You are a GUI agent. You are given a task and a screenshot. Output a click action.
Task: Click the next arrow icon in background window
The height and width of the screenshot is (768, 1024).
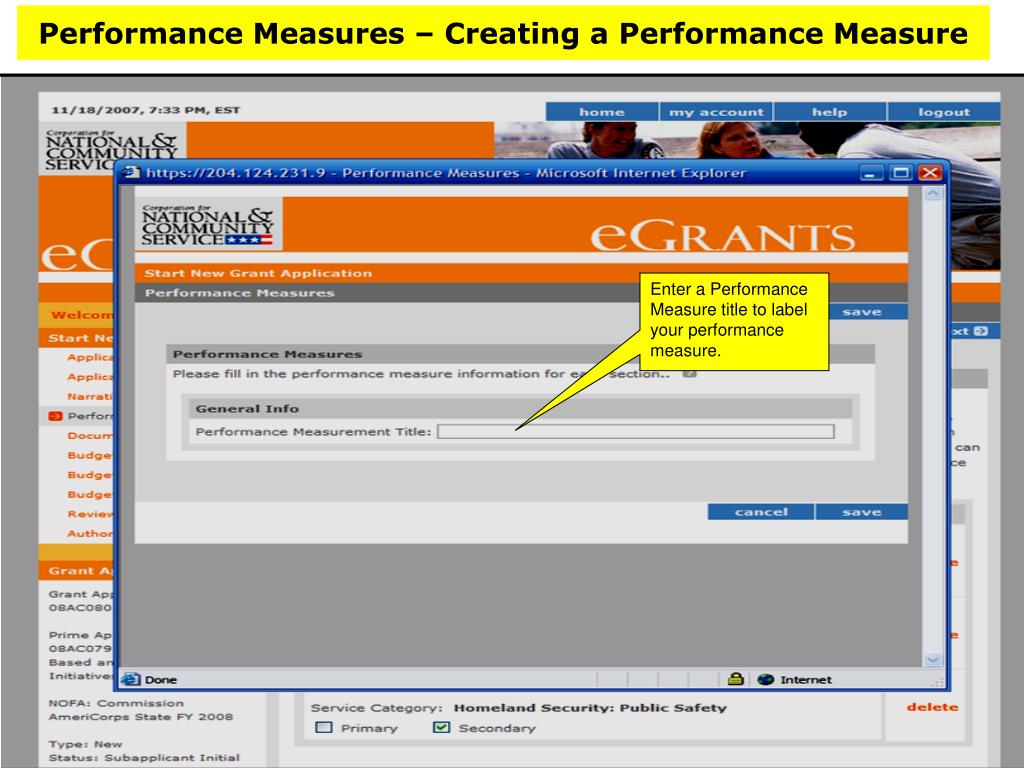981,331
